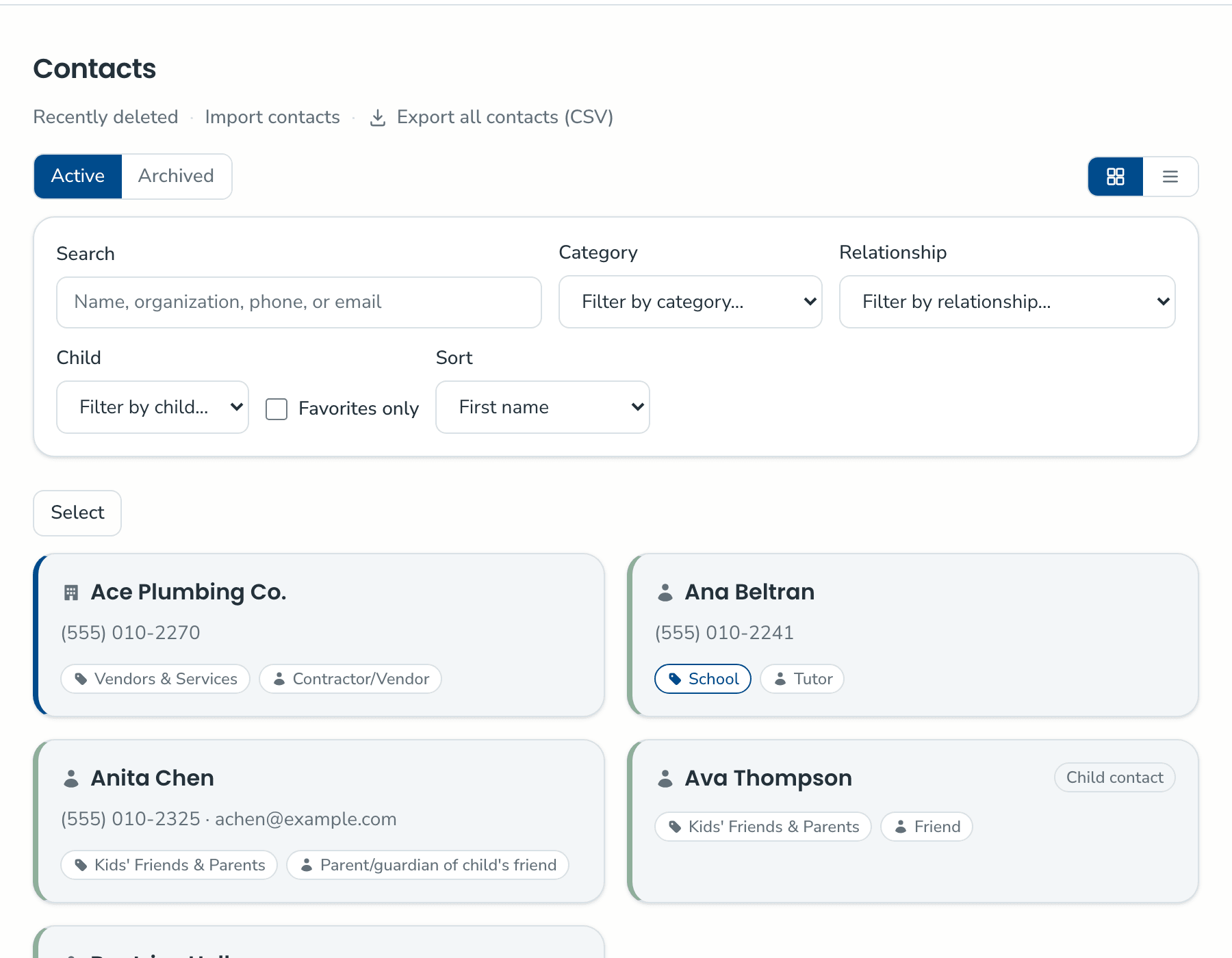
Task: Open the Filter by category dropdown
Action: [691, 302]
